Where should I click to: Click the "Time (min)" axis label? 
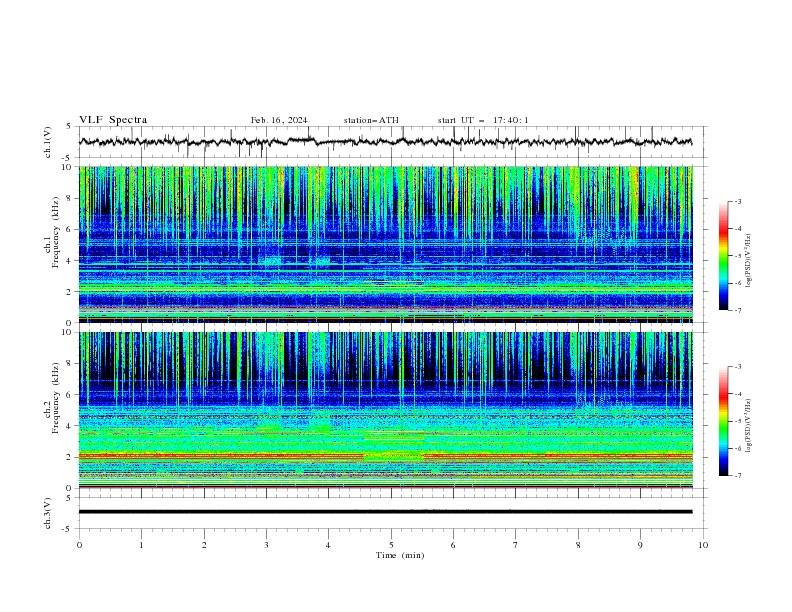coord(400,555)
